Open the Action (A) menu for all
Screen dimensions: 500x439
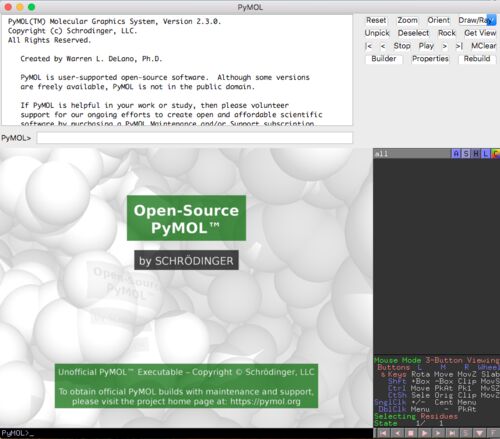[x=456, y=154]
